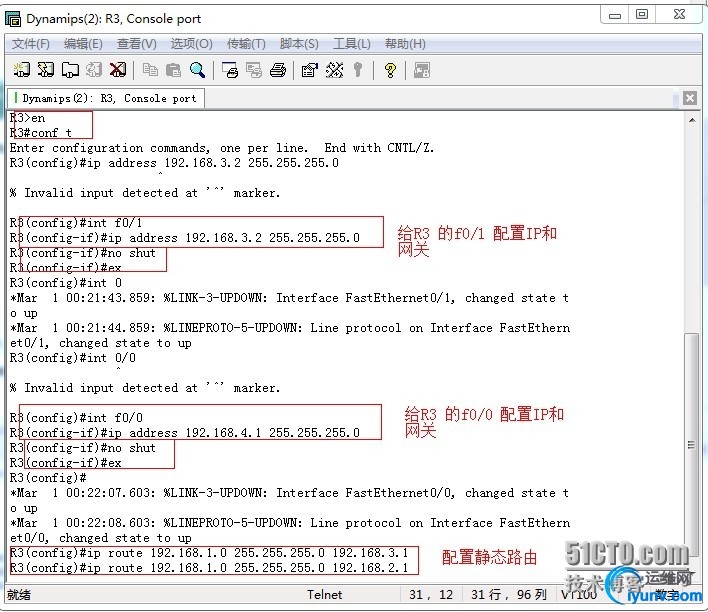Open the 传输(T) menu
This screenshot has width=708, height=612.
[x=247, y=44]
